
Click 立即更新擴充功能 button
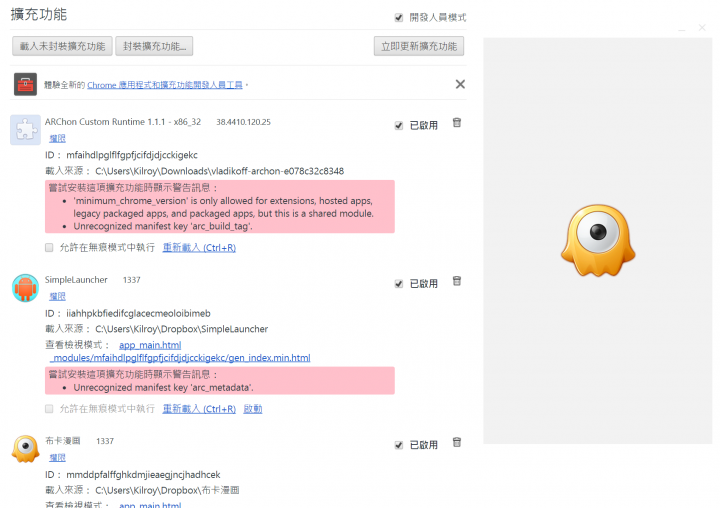click(419, 46)
